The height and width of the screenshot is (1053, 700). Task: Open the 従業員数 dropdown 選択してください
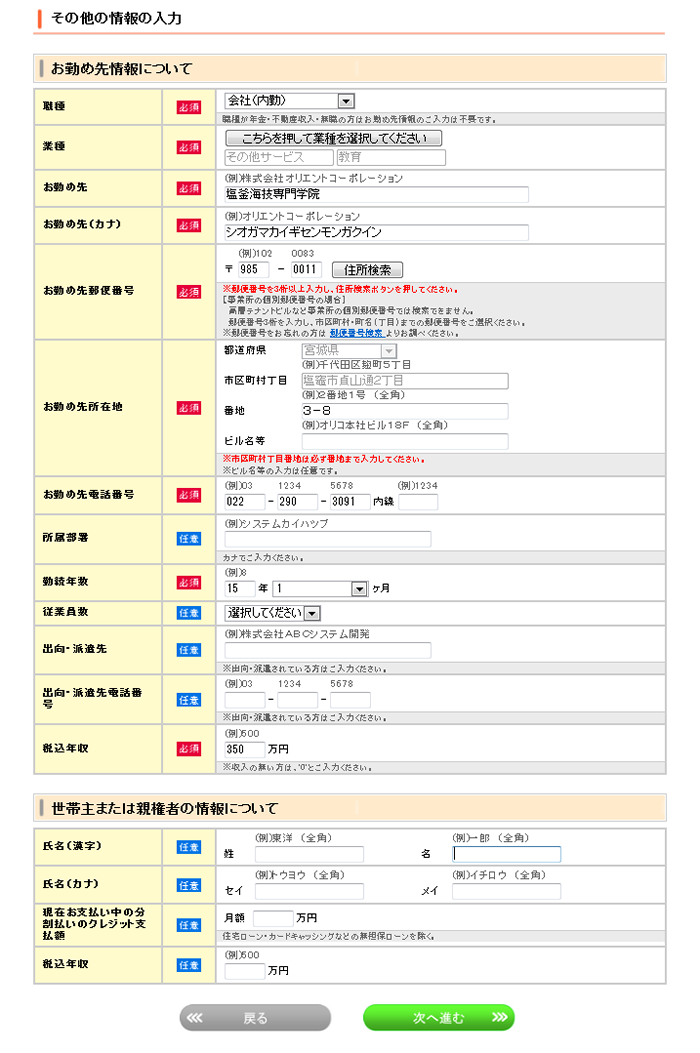click(272, 613)
